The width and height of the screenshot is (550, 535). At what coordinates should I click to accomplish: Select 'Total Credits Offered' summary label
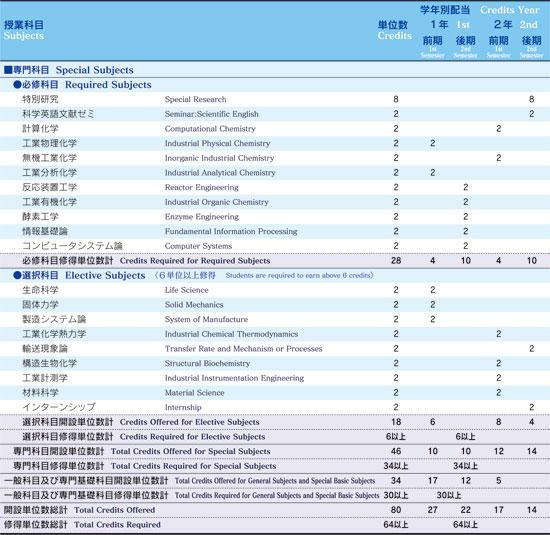(115, 510)
